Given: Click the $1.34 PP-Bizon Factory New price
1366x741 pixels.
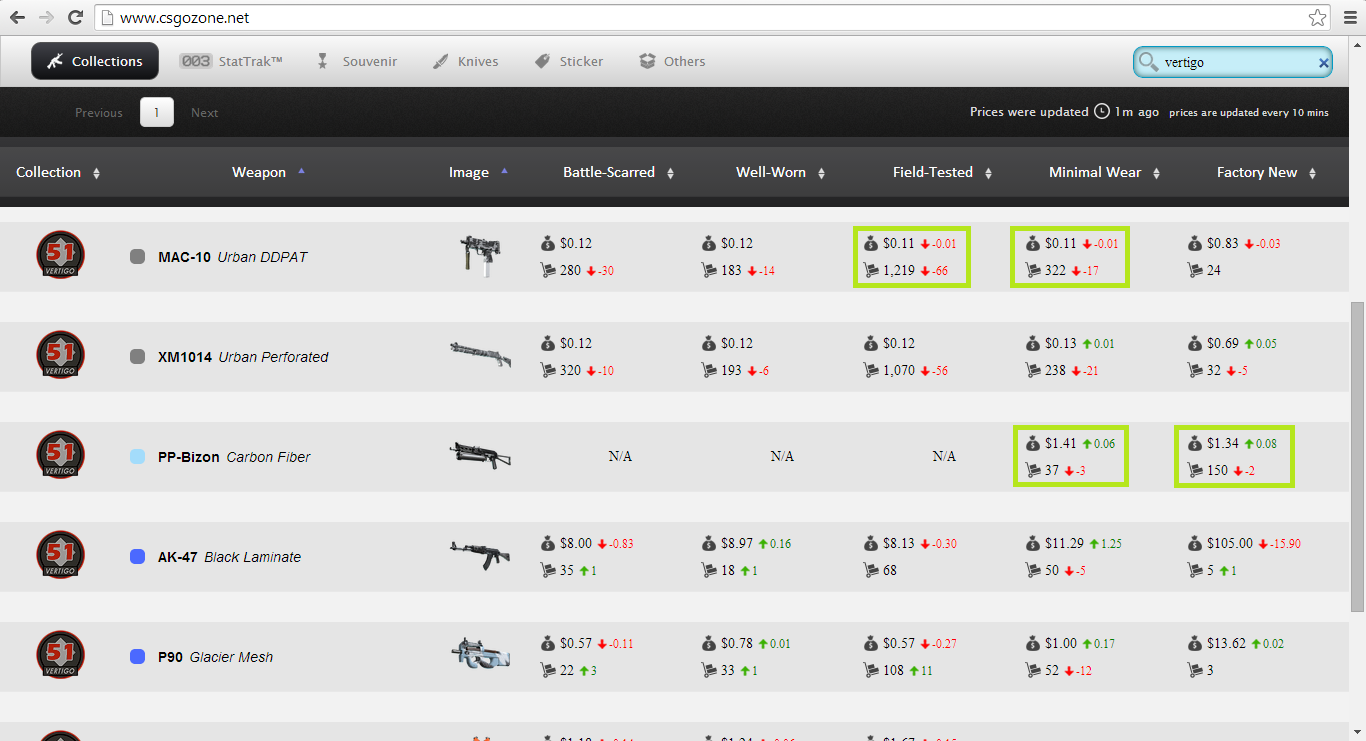Looking at the screenshot, I should [1223, 443].
